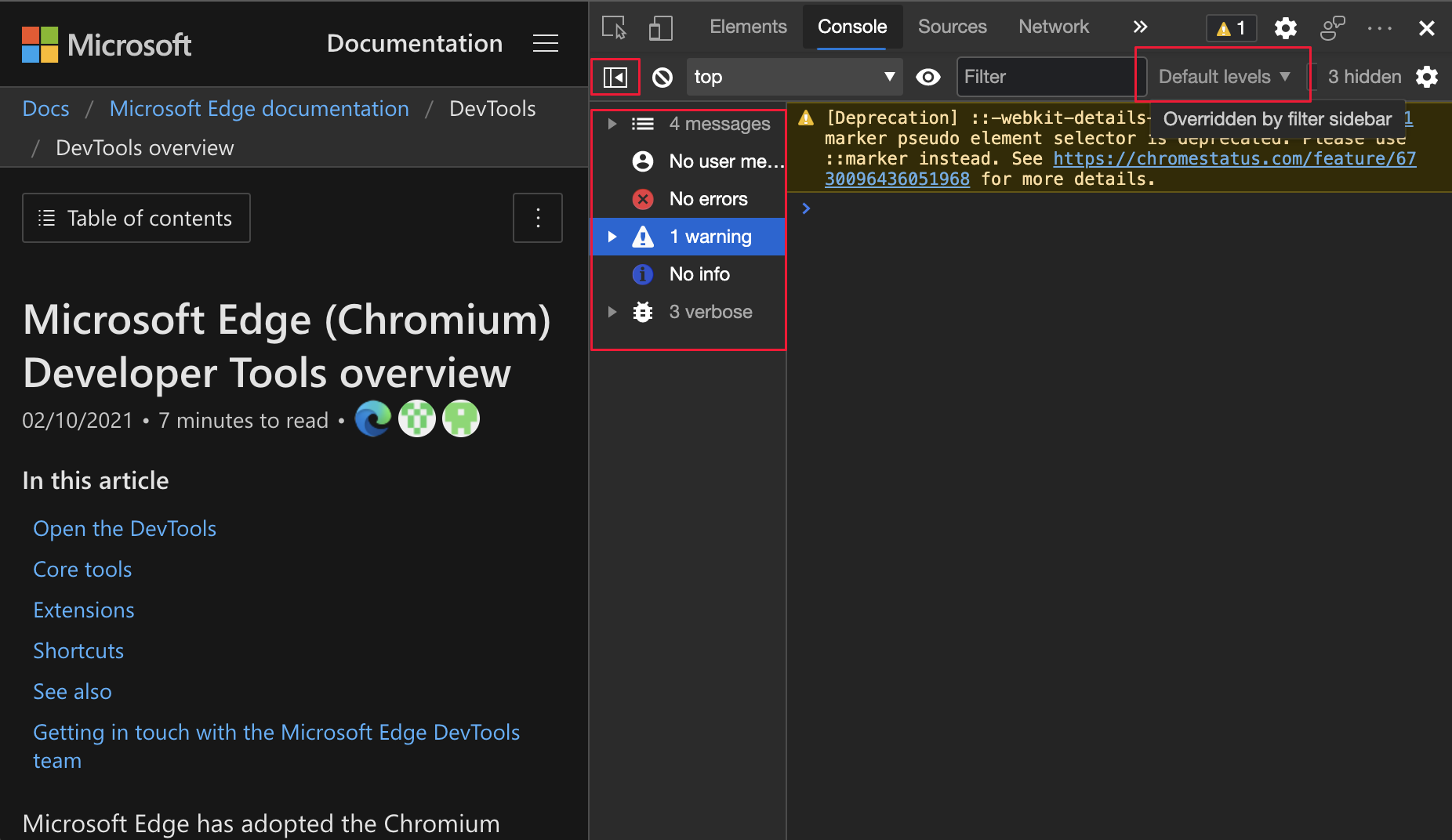Click the clear console icon
This screenshot has height=840, width=1452.
click(662, 77)
